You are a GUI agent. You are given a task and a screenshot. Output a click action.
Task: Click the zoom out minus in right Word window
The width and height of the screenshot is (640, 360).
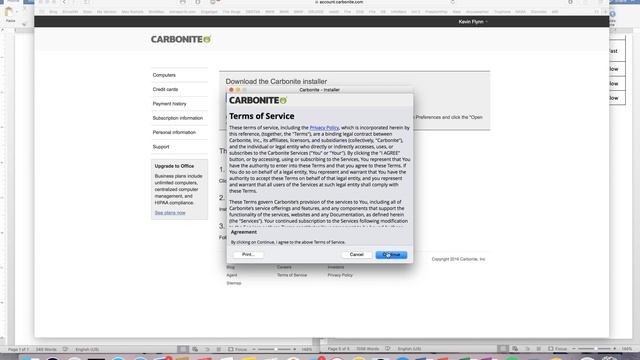click(574, 349)
